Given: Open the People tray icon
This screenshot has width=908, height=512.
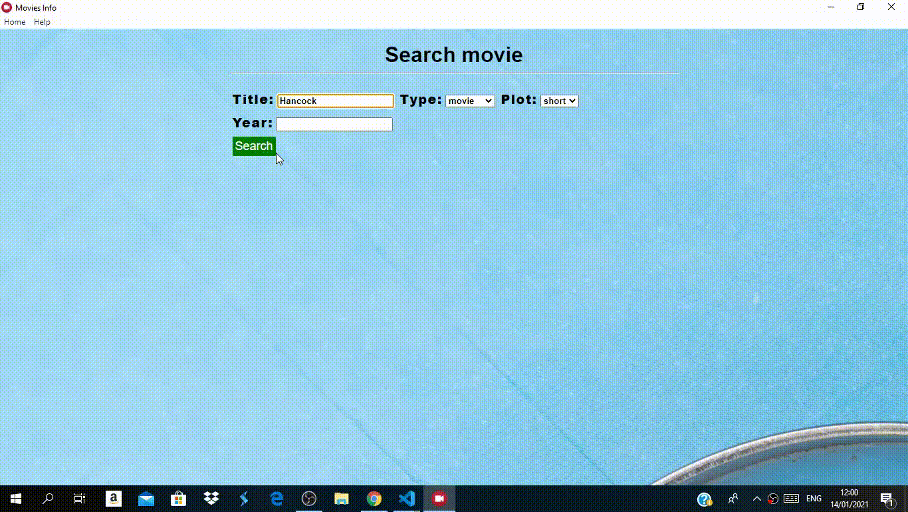Looking at the screenshot, I should pos(733,499).
